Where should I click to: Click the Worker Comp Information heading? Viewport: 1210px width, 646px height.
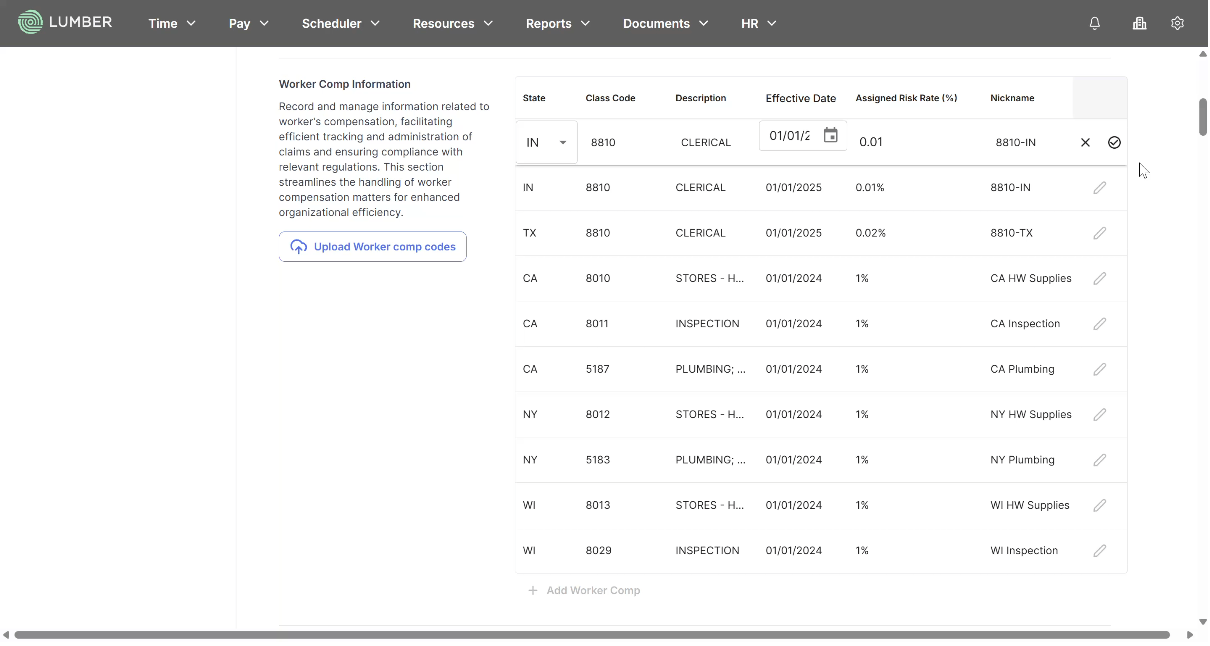pyautogui.click(x=345, y=84)
